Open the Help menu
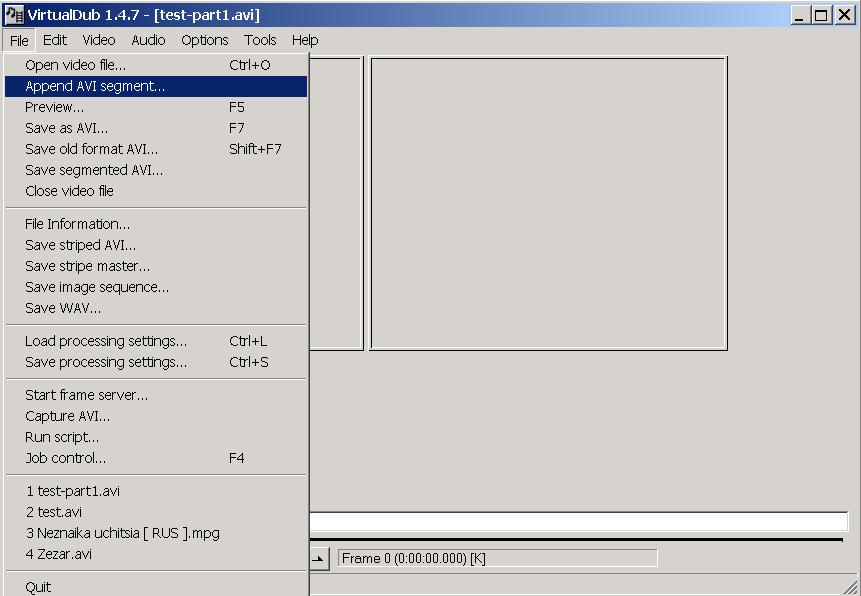This screenshot has width=861, height=596. click(305, 40)
